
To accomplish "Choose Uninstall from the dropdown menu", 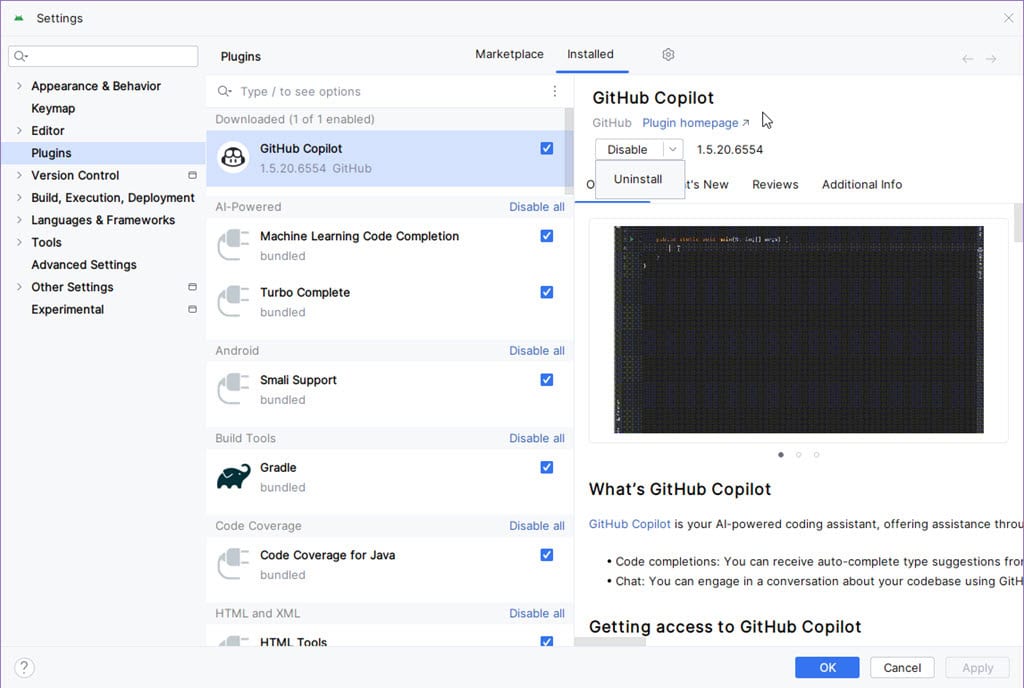I will (639, 180).
